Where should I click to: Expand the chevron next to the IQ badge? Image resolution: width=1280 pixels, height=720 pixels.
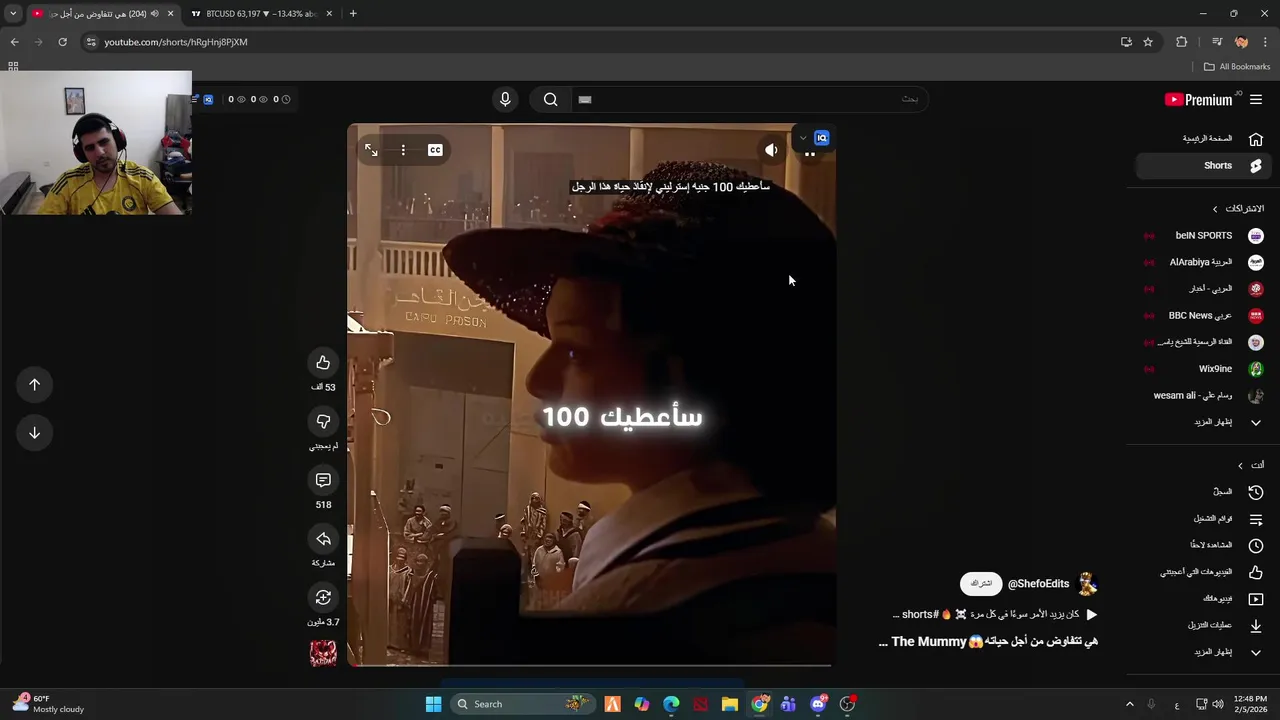tap(803, 138)
